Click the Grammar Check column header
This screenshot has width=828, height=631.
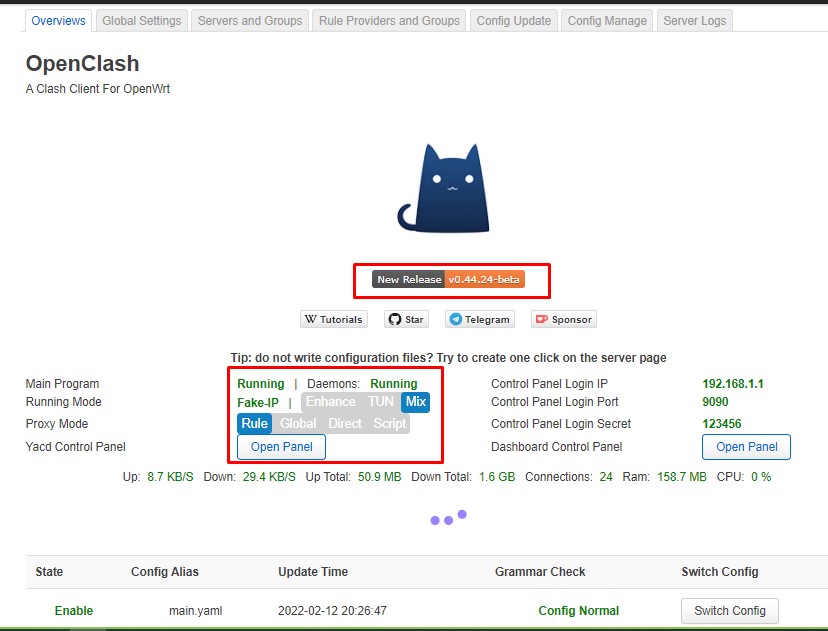(540, 572)
